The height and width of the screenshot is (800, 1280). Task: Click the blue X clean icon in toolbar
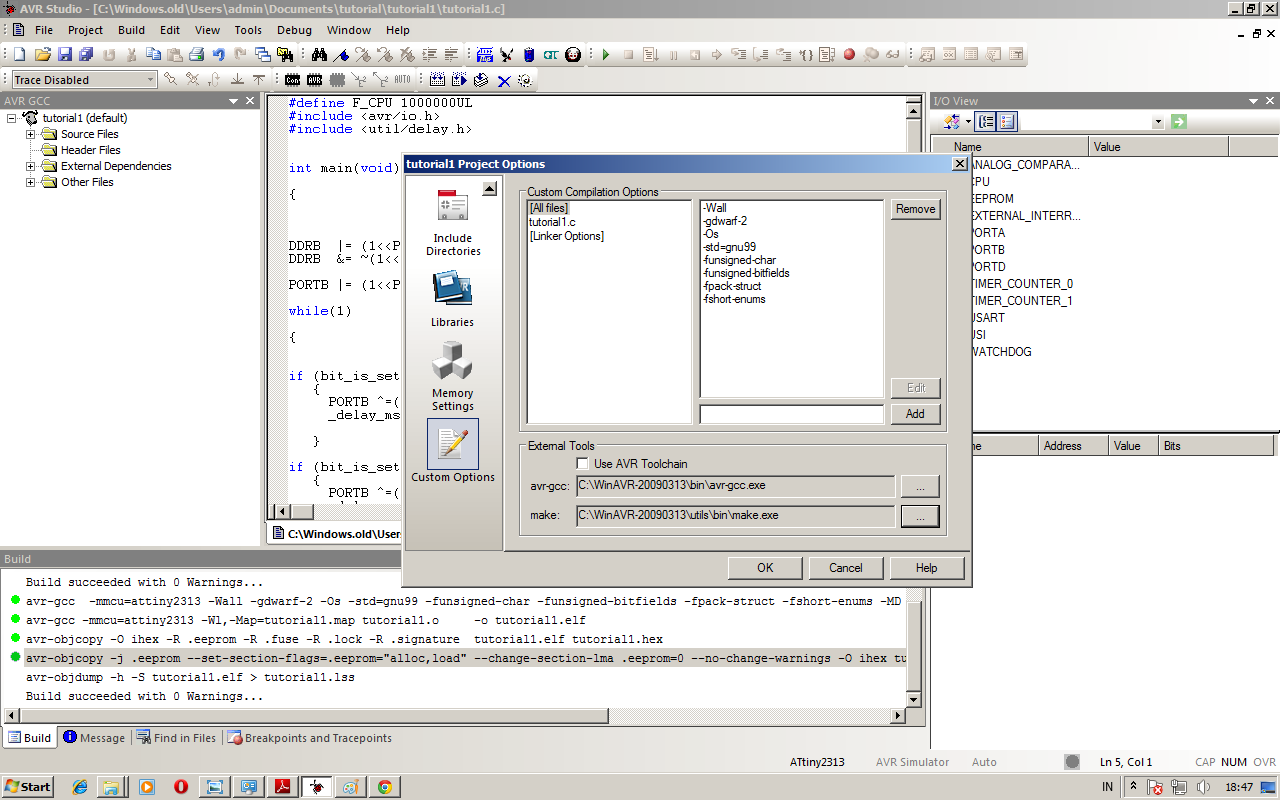(503, 79)
